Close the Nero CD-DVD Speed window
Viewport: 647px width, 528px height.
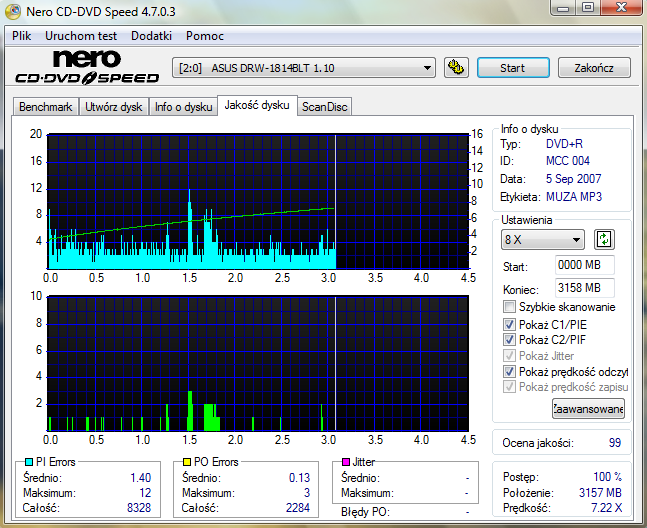(x=621, y=8)
